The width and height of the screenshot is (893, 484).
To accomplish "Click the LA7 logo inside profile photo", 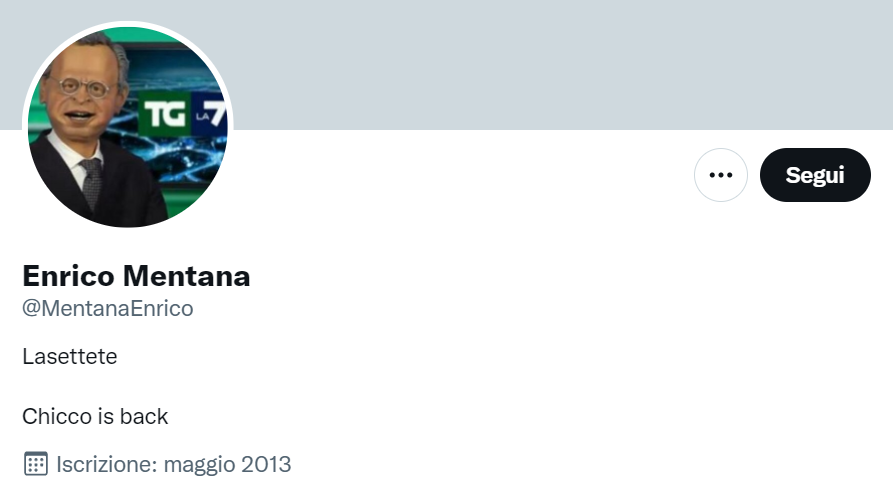I will (210, 114).
